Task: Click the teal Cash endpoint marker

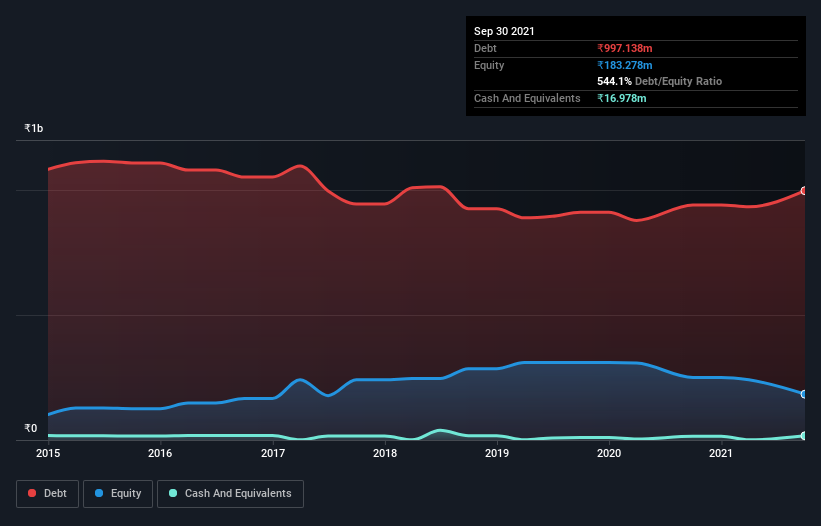Action: (x=804, y=435)
